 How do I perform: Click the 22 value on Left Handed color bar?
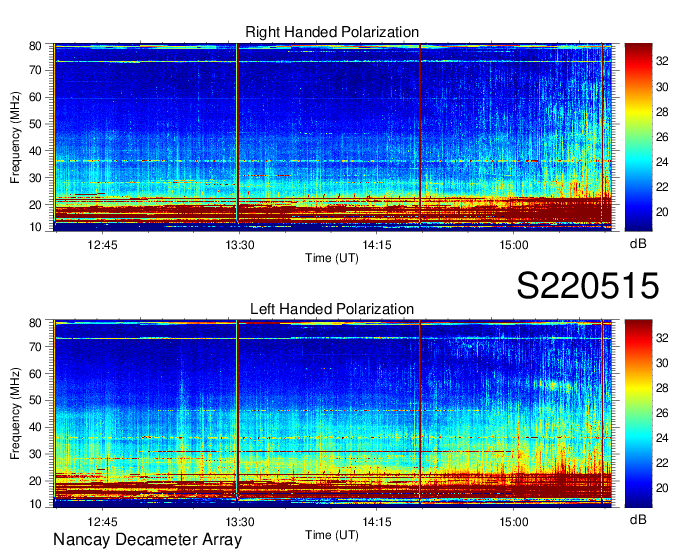662,463
